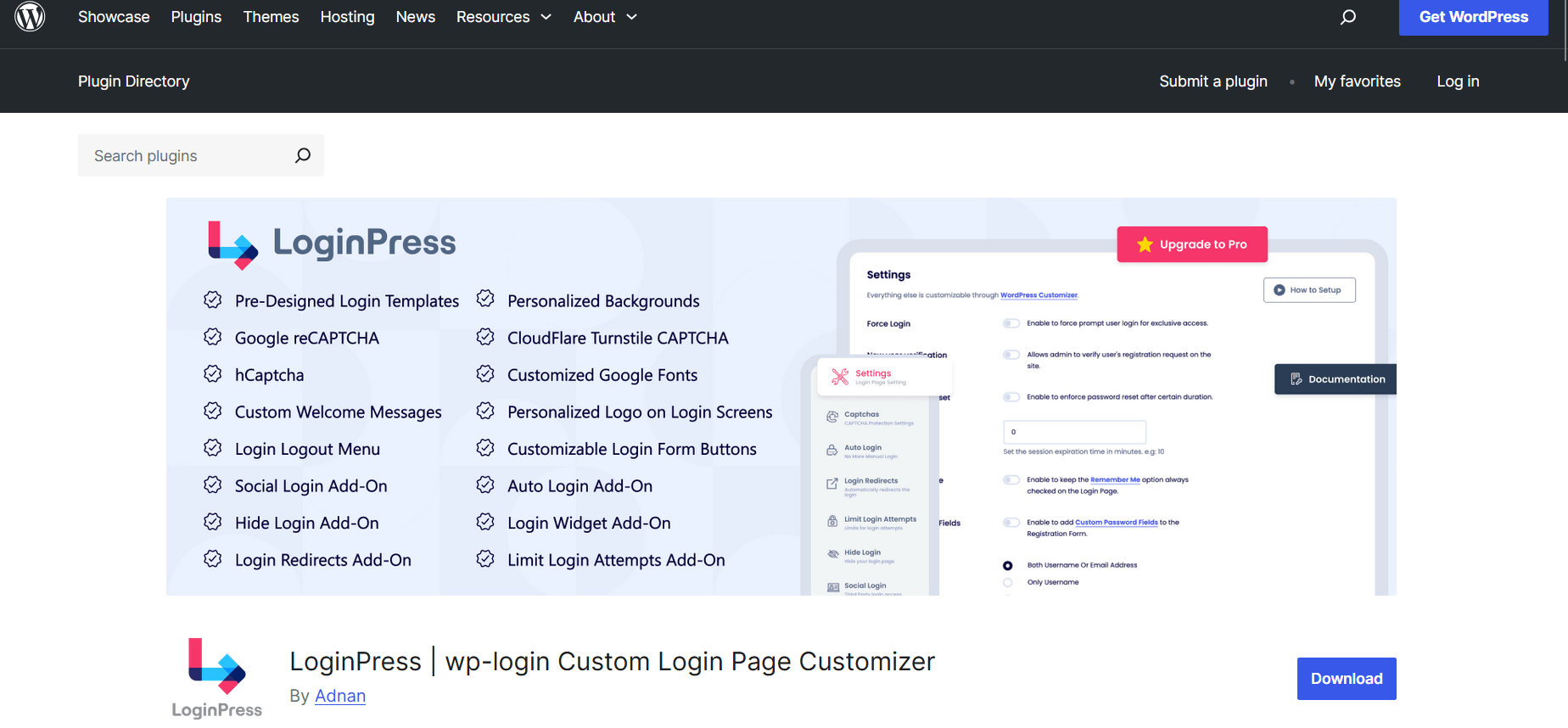
Task: Click checkmark badge beside Google reCAPTCHA
Action: coord(213,337)
